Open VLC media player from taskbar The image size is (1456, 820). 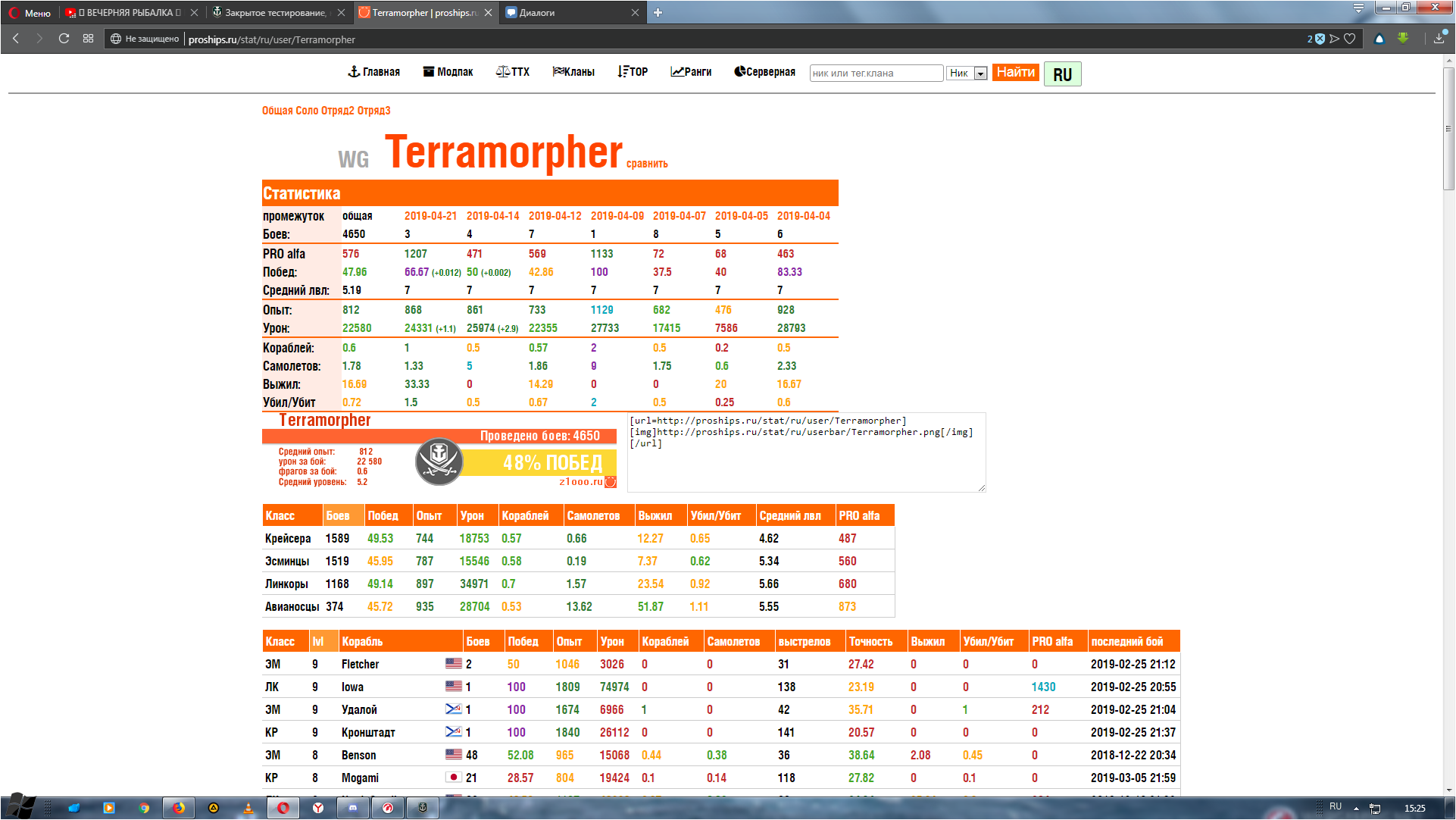[x=248, y=808]
